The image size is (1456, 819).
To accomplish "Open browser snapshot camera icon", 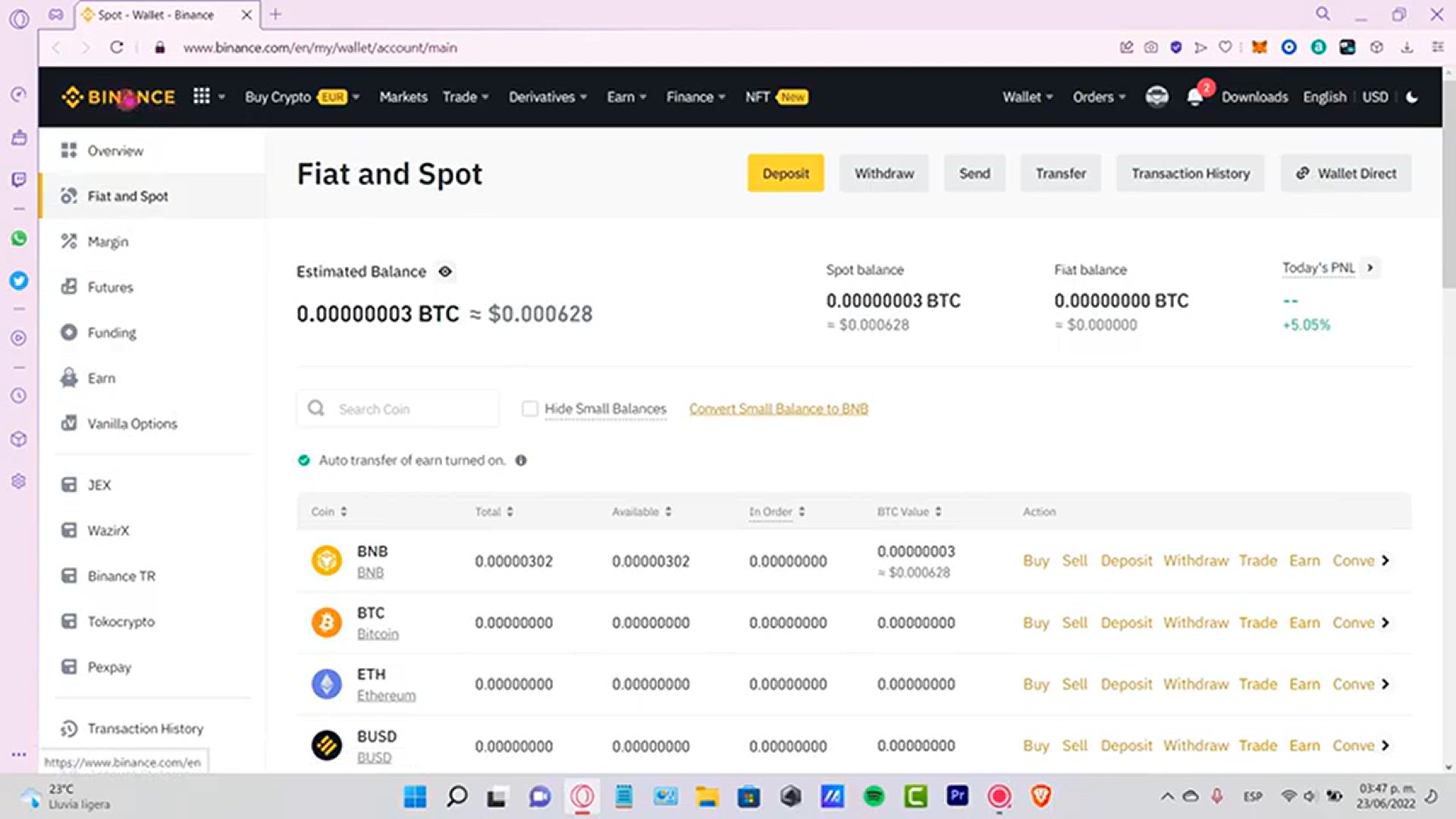I will click(1151, 47).
